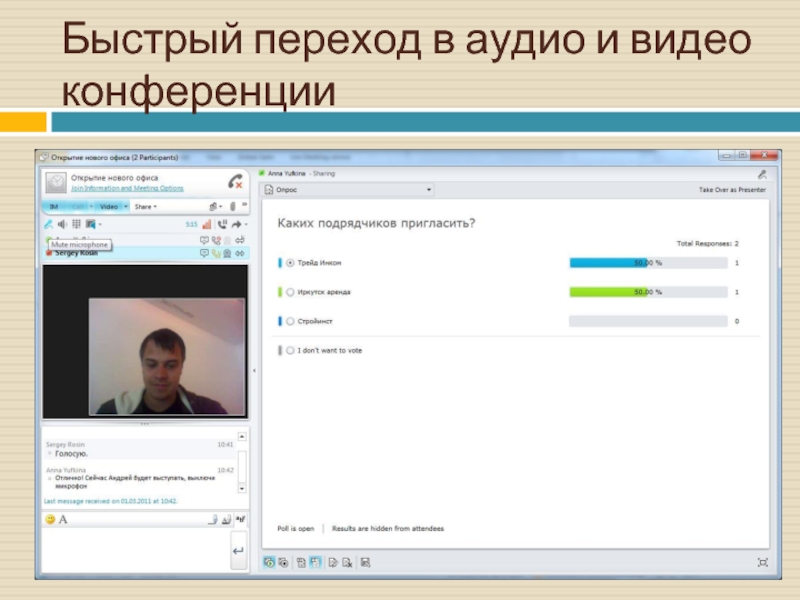Open the arrow beside the people options icon

click(220, 207)
